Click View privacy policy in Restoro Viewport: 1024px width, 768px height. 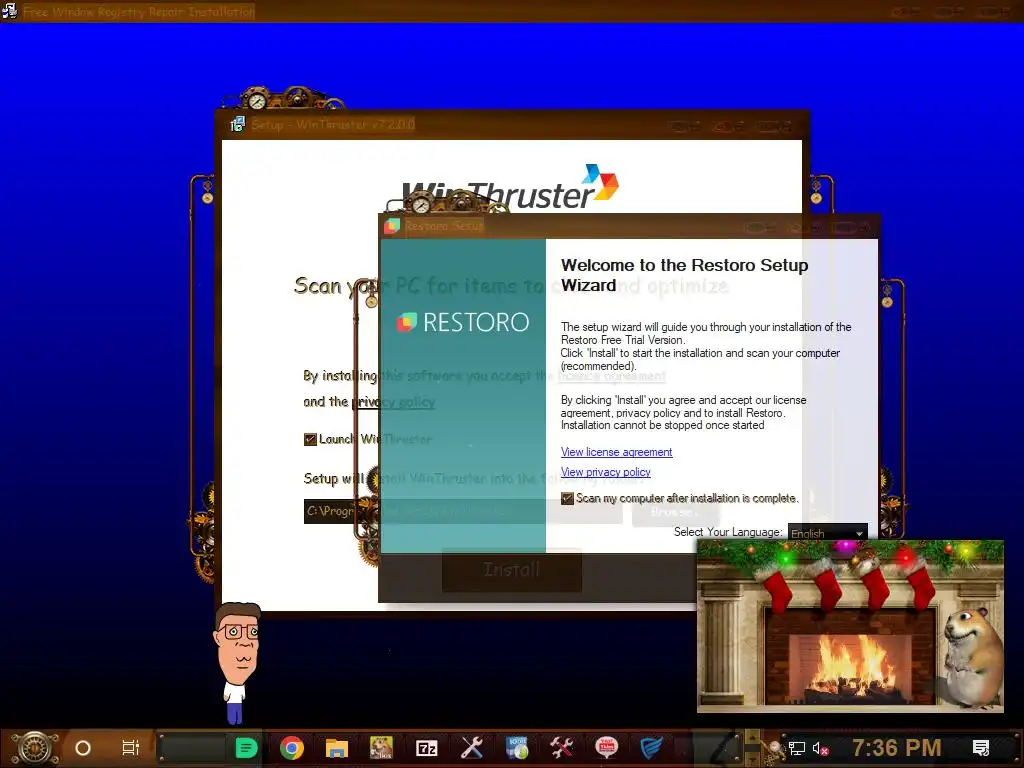pyautogui.click(x=605, y=472)
